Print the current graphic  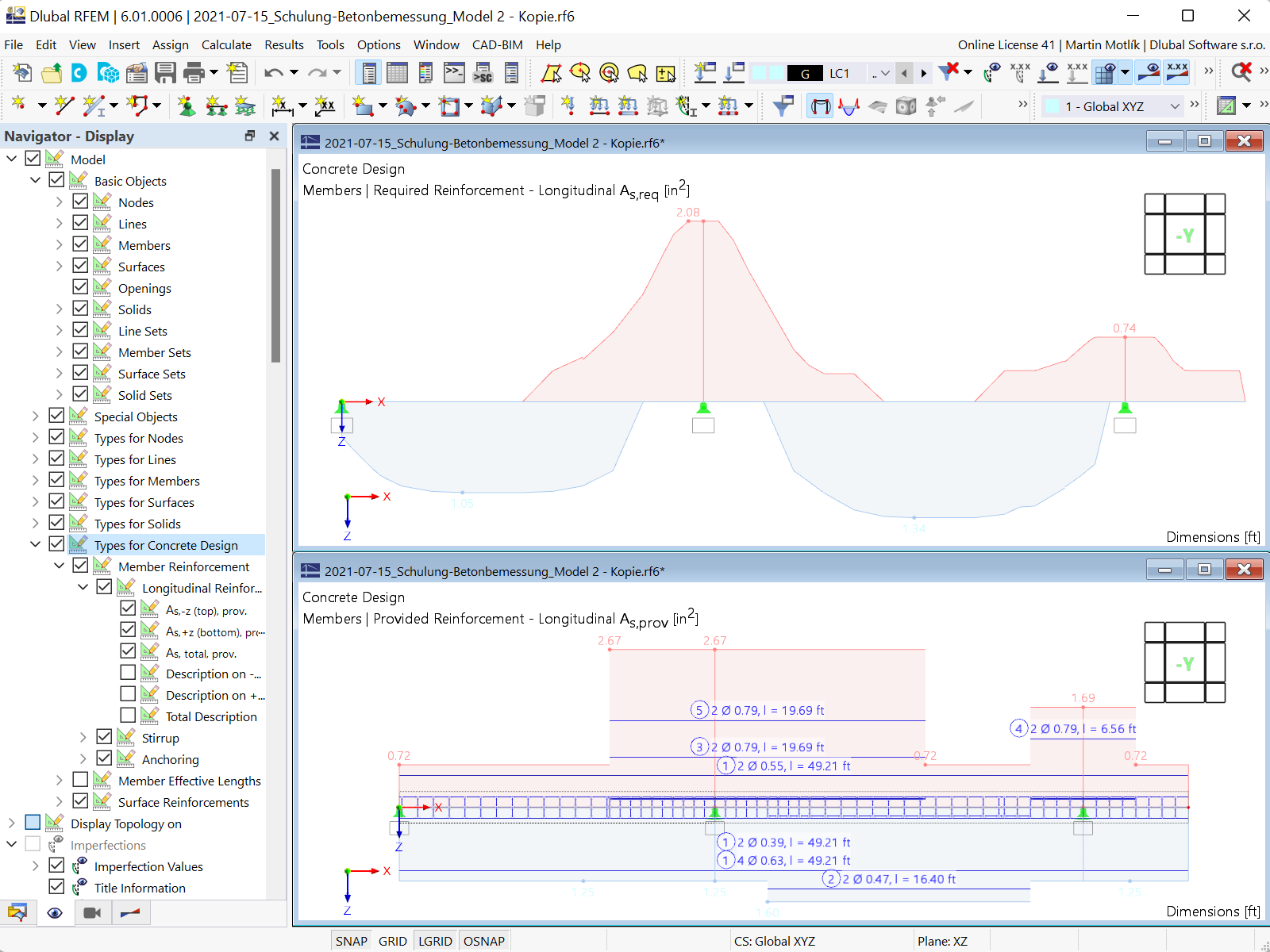[194, 73]
